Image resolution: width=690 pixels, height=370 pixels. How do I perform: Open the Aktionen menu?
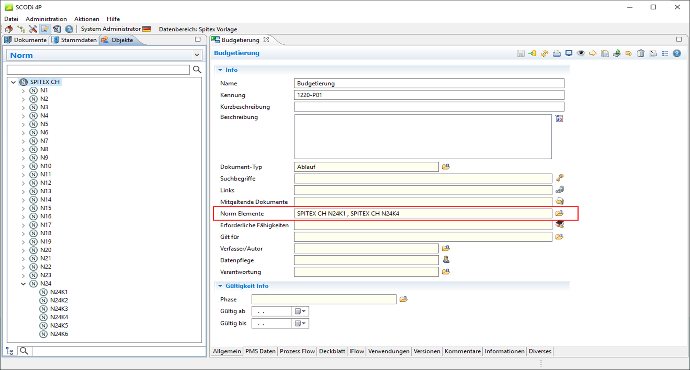coord(87,19)
